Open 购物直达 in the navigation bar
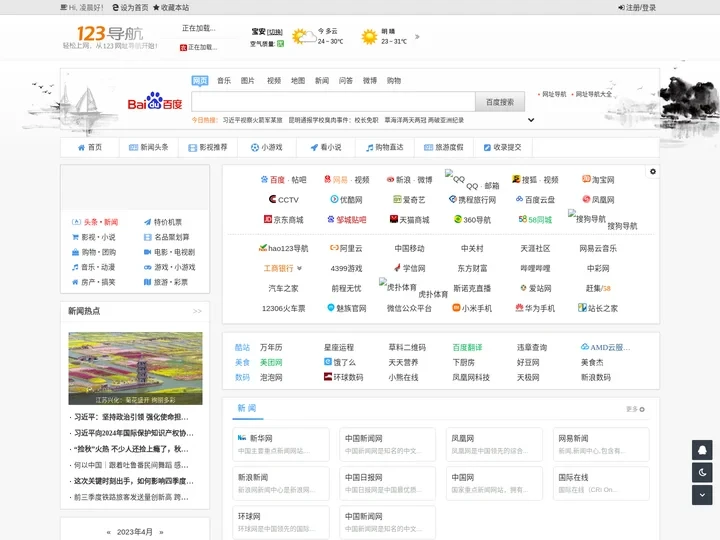This screenshot has width=720, height=540. [x=384, y=147]
